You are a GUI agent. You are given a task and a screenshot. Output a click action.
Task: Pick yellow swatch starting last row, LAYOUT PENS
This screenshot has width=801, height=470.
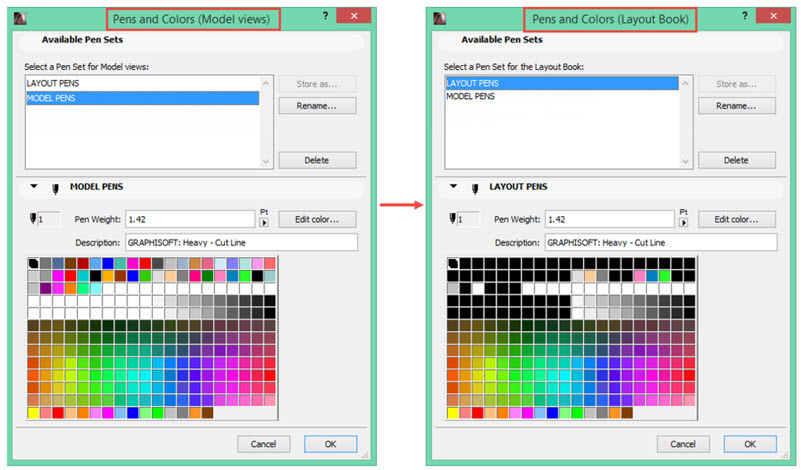click(453, 412)
